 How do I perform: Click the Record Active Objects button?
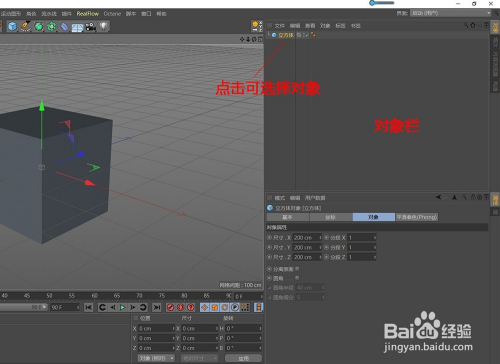click(x=171, y=307)
